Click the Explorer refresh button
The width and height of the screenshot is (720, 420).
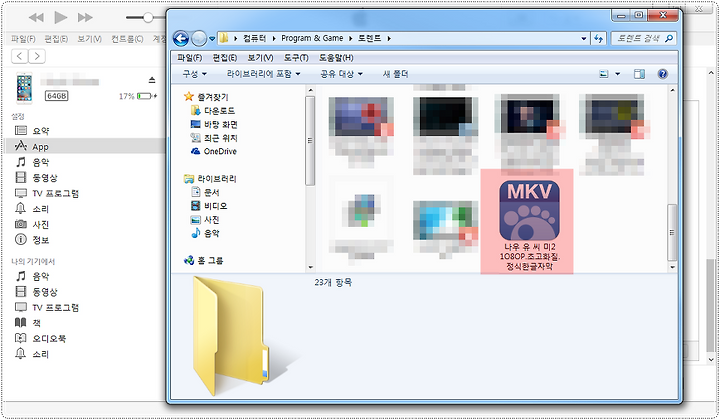click(598, 39)
